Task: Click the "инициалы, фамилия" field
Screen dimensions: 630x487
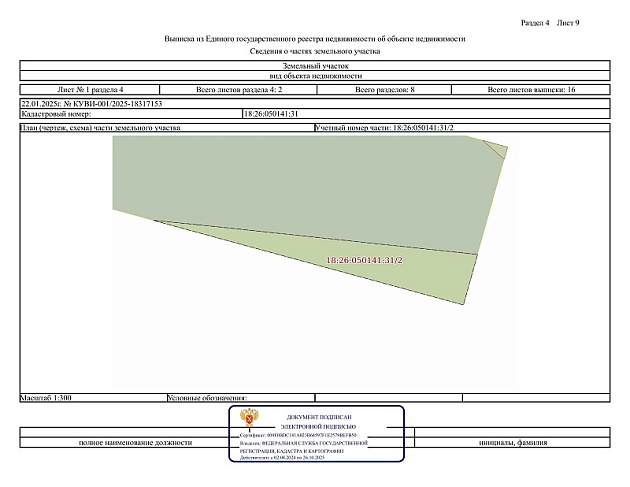Action: (x=513, y=443)
